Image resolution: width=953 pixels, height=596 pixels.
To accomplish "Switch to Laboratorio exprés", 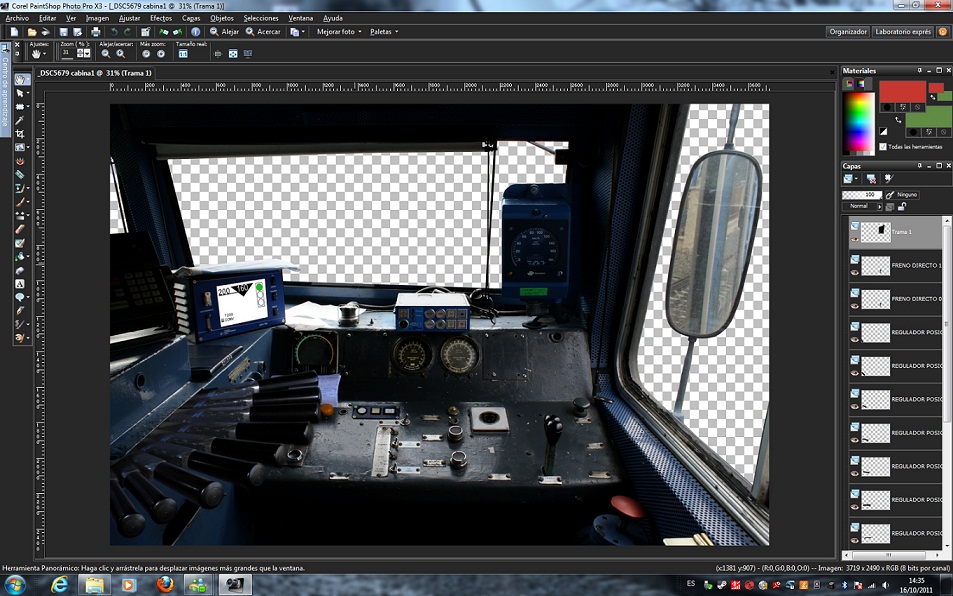I will point(903,32).
